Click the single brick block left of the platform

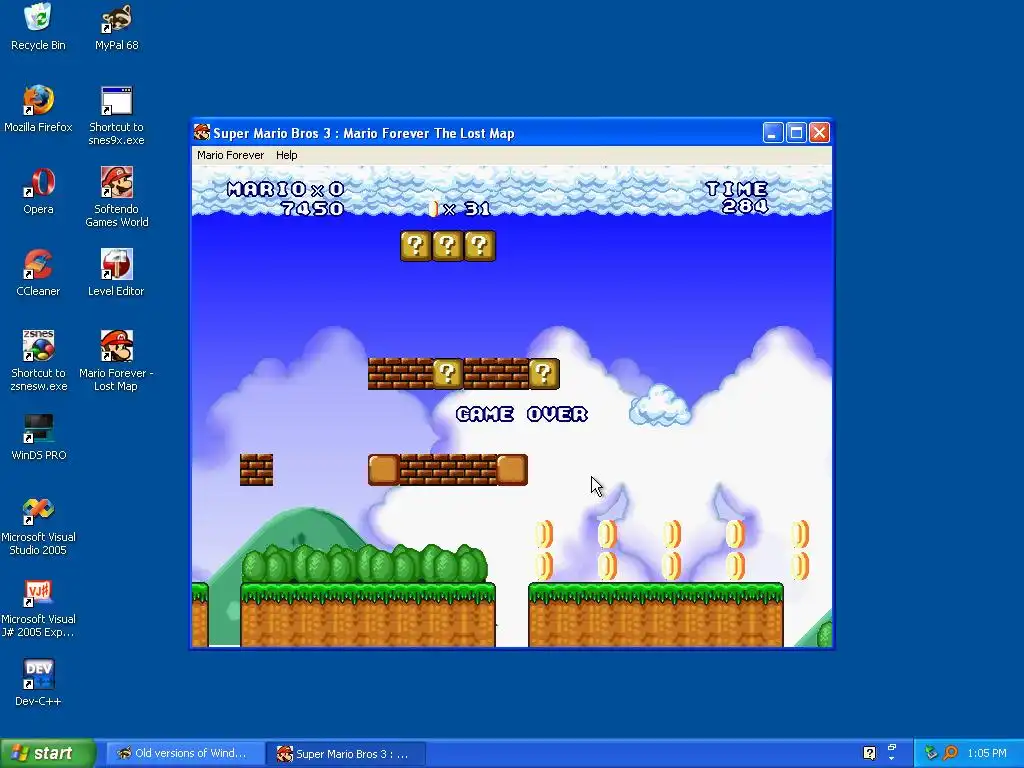pyautogui.click(x=256, y=470)
